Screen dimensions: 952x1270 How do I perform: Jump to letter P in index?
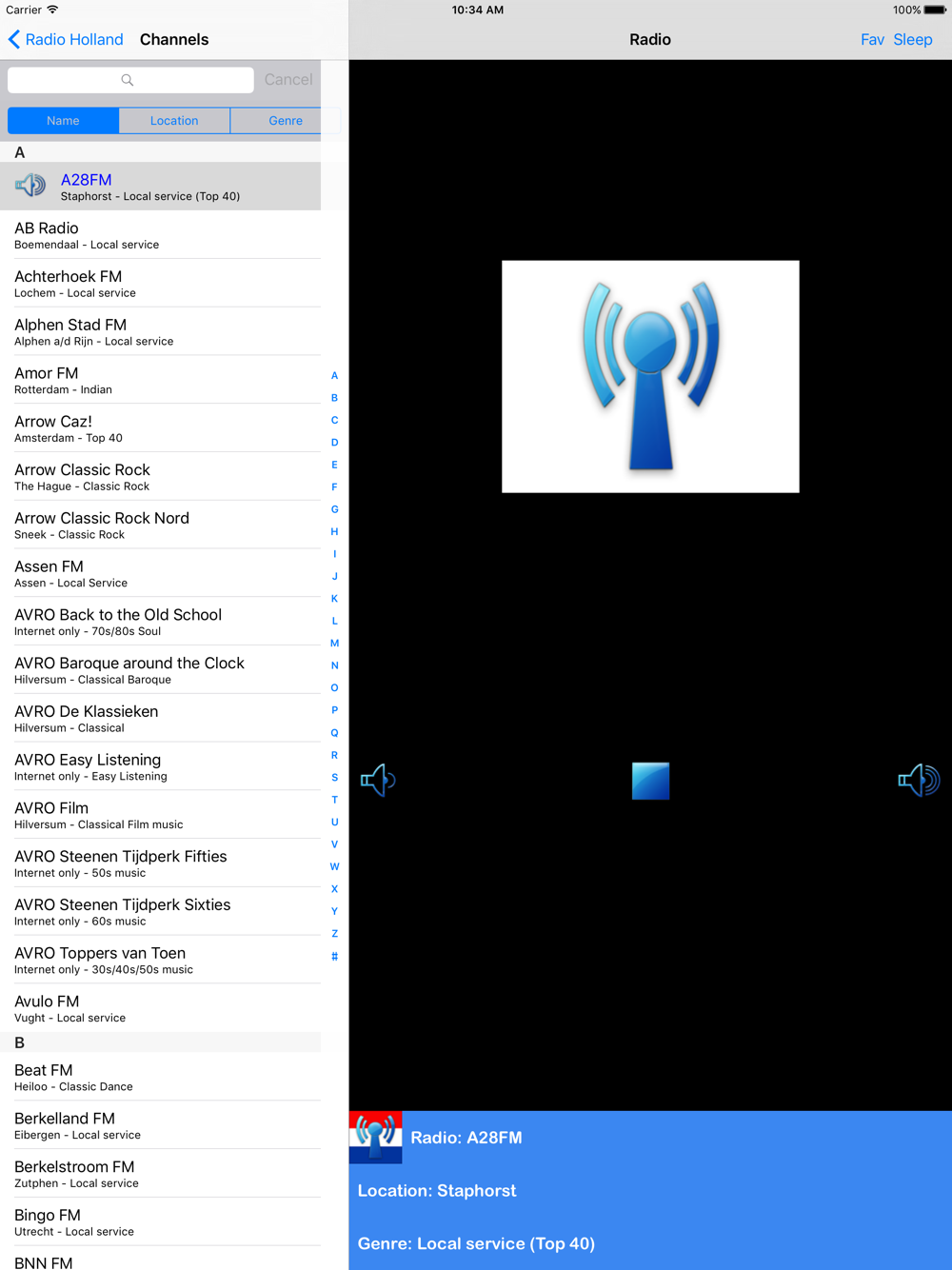tap(334, 710)
